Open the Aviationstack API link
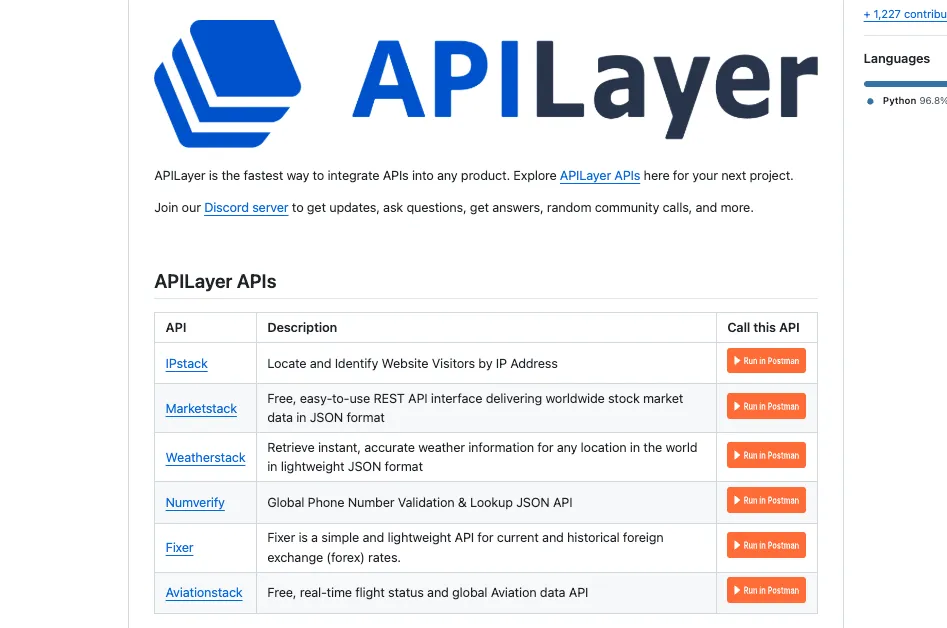The width and height of the screenshot is (947, 628). [204, 593]
